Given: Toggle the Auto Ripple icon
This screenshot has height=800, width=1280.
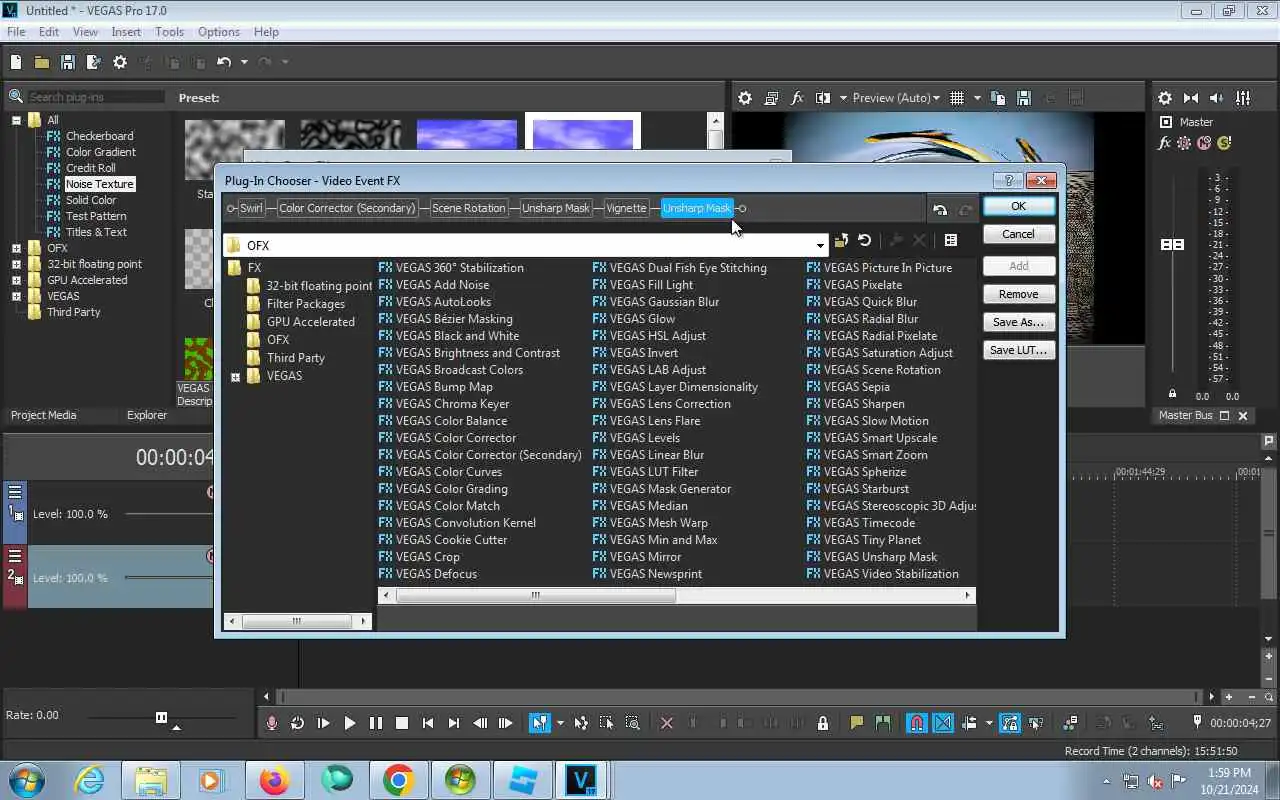Looking at the screenshot, I should point(971,723).
